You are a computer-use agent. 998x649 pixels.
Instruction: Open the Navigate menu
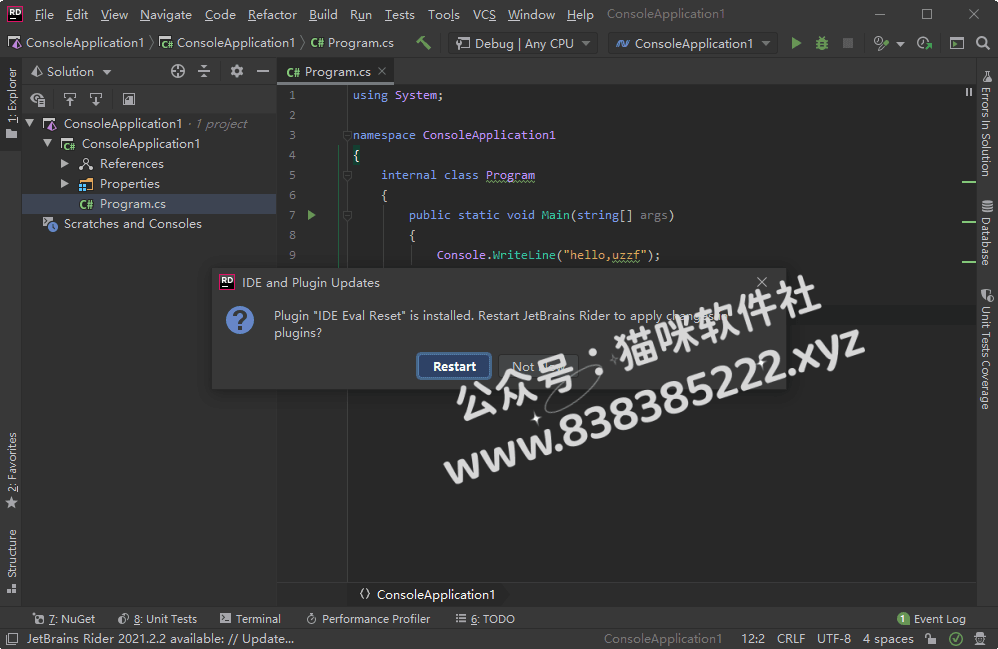coord(165,14)
